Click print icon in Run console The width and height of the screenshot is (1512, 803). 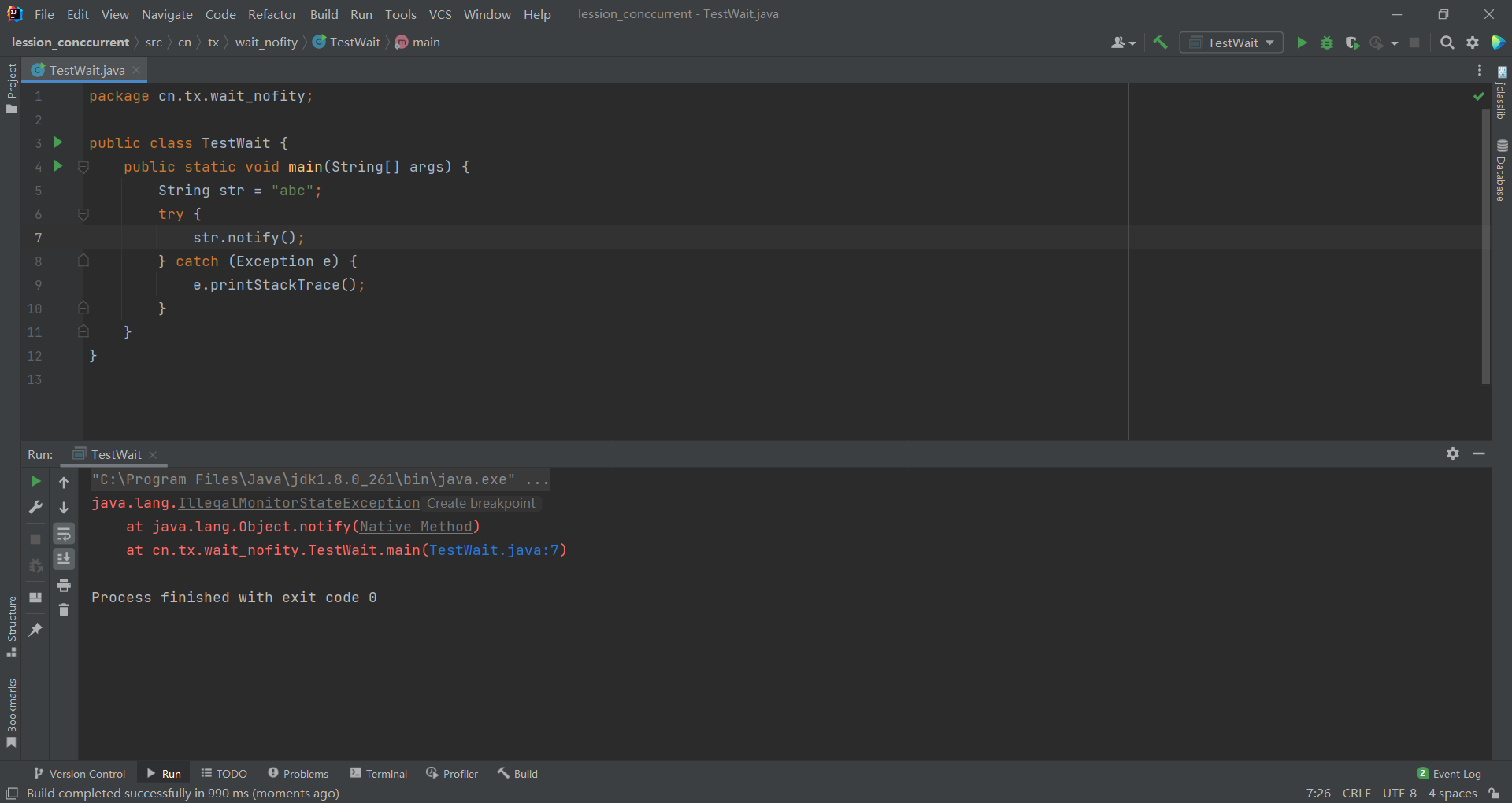click(64, 585)
